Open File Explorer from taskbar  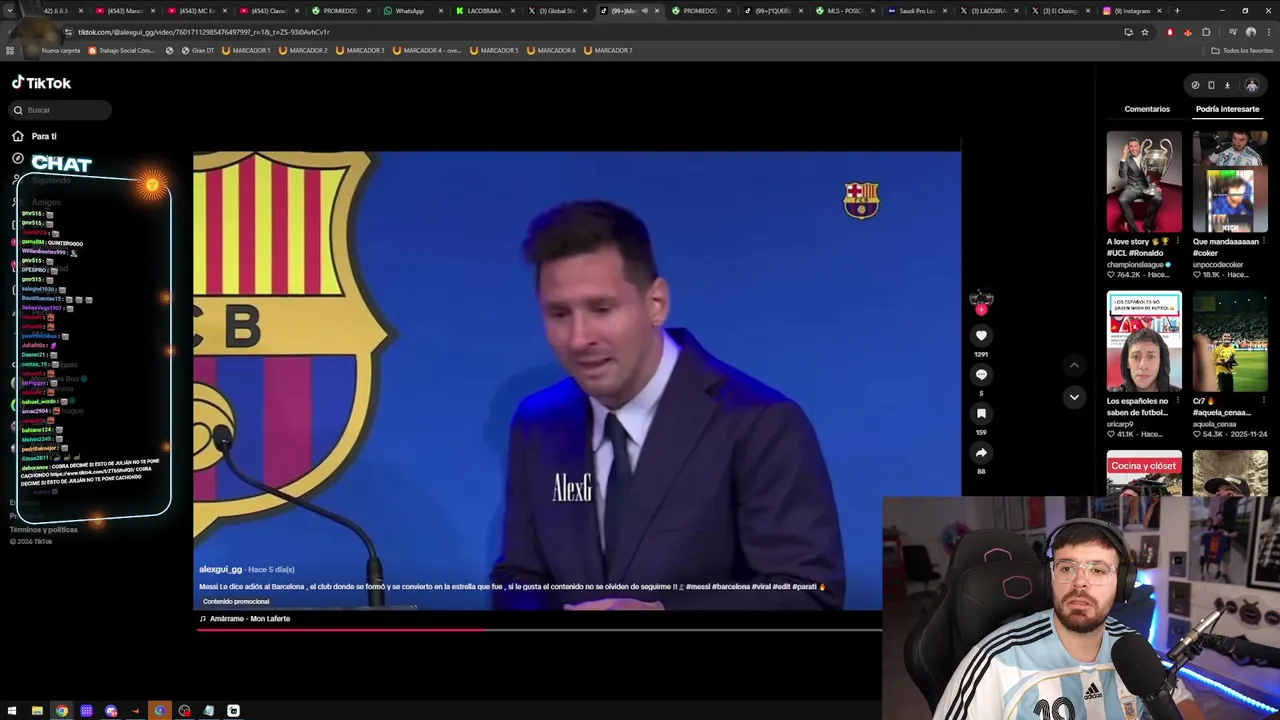coord(37,711)
